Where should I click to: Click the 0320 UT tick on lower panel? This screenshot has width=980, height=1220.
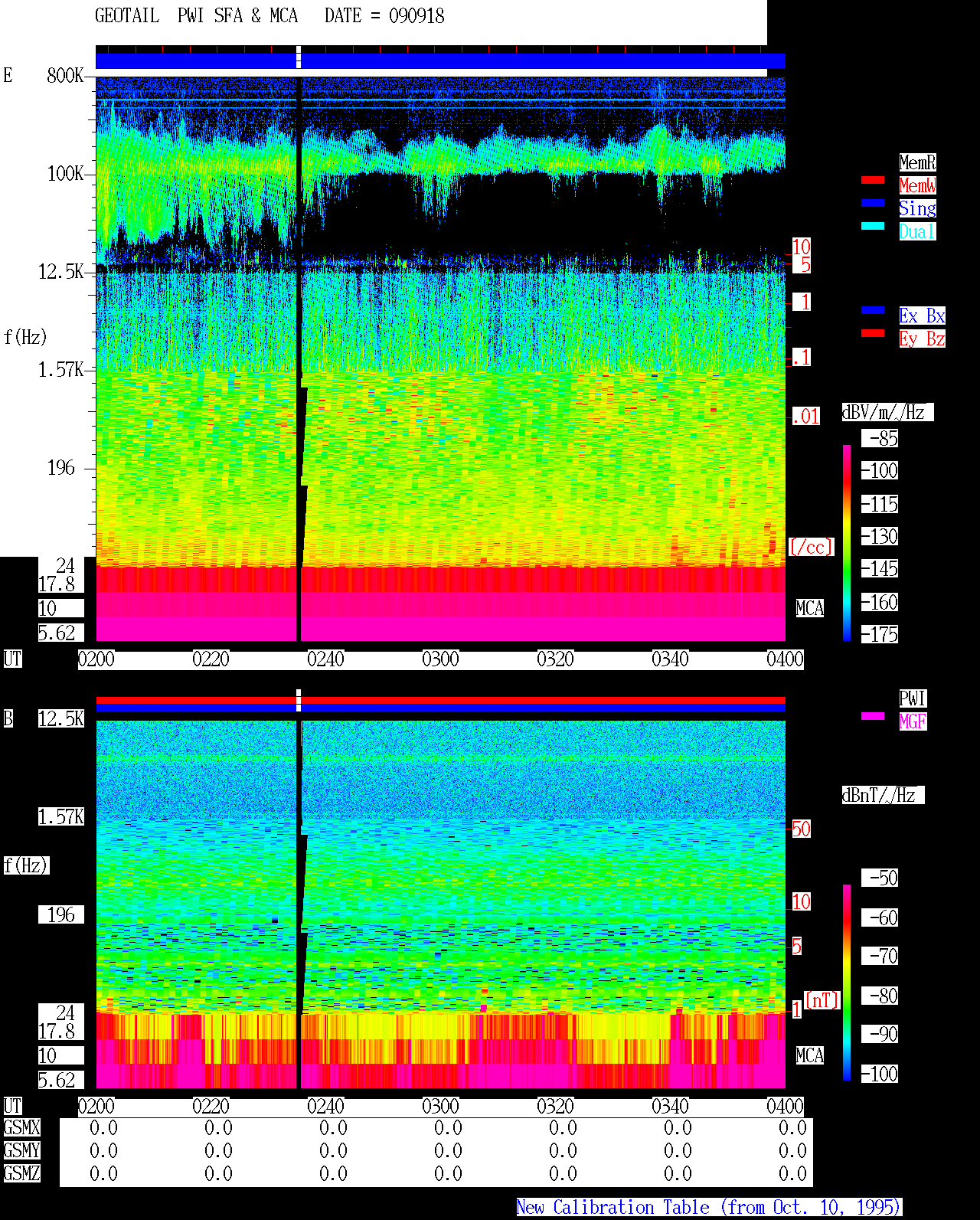(x=555, y=1107)
